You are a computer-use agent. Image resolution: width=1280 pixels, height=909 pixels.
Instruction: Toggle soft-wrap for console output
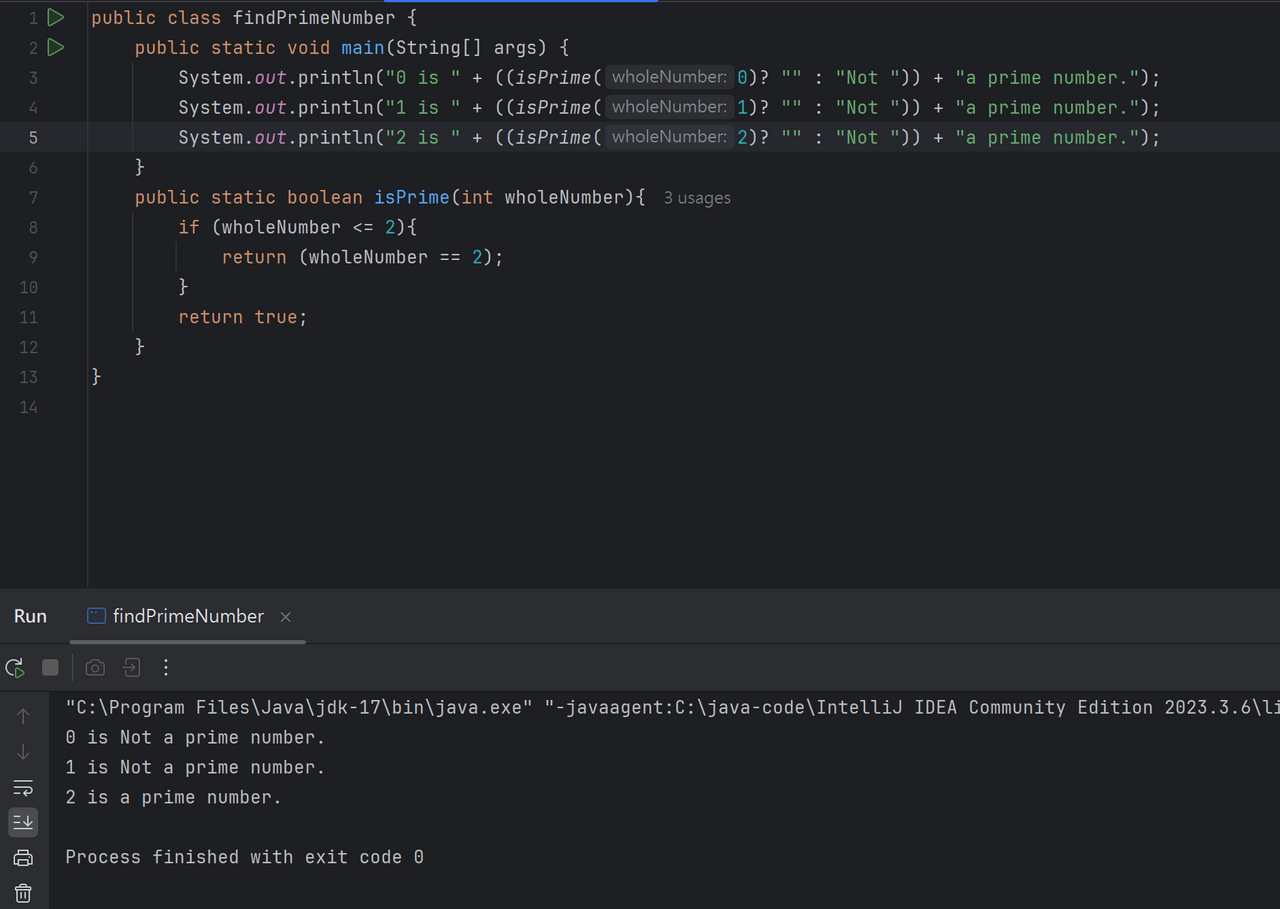pyautogui.click(x=22, y=787)
